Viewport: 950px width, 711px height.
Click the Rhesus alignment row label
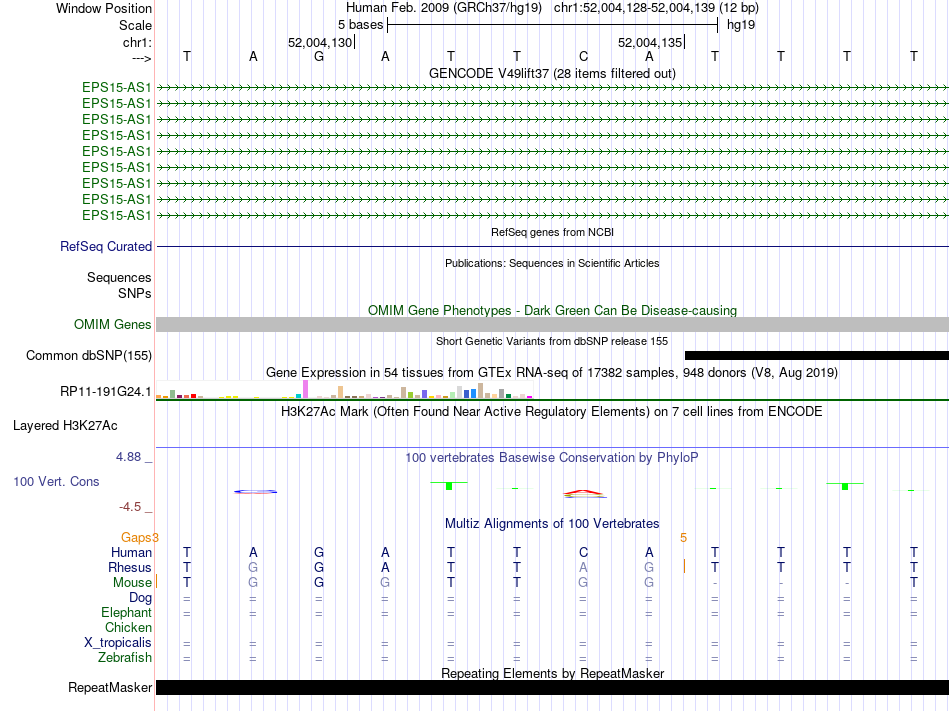click(x=130, y=567)
